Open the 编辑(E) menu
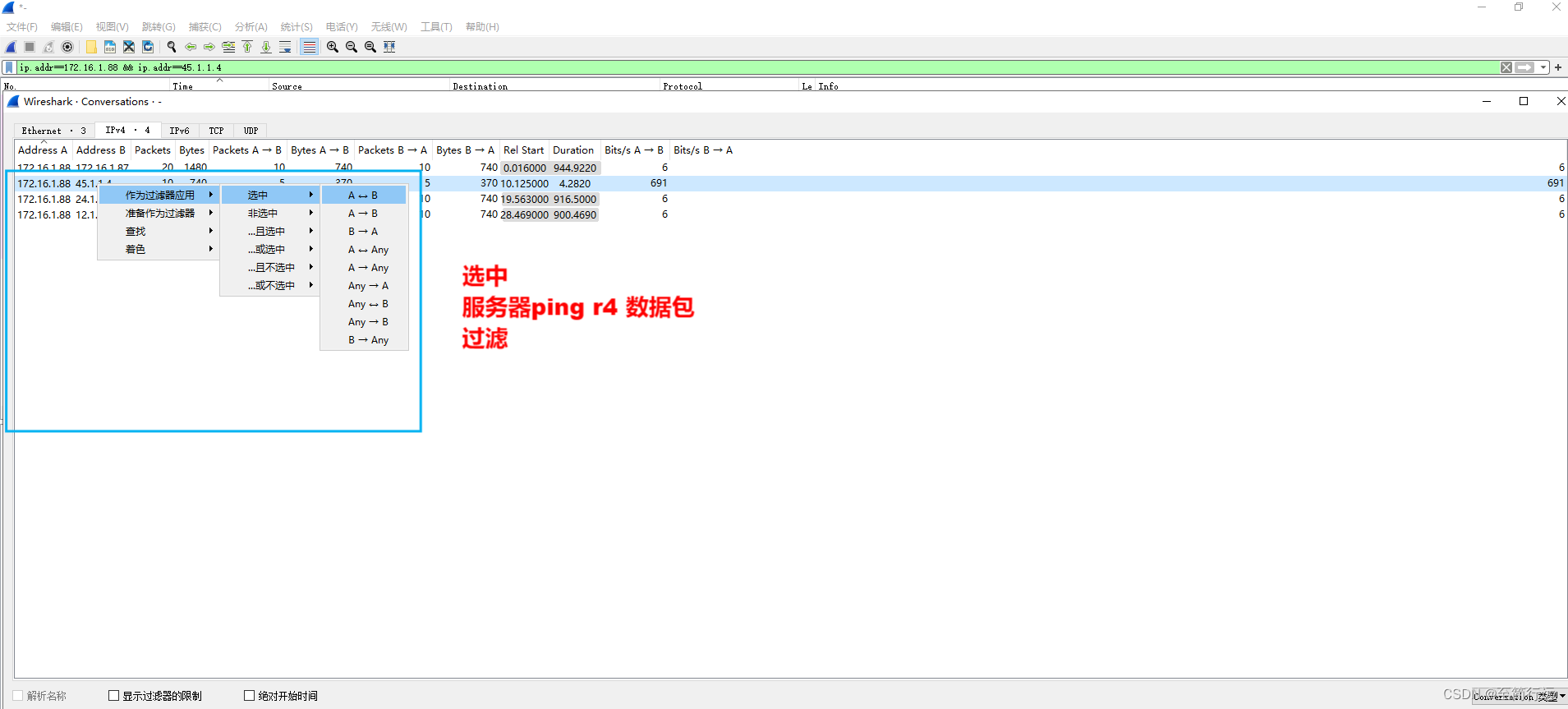The height and width of the screenshot is (709, 1568). 67,27
